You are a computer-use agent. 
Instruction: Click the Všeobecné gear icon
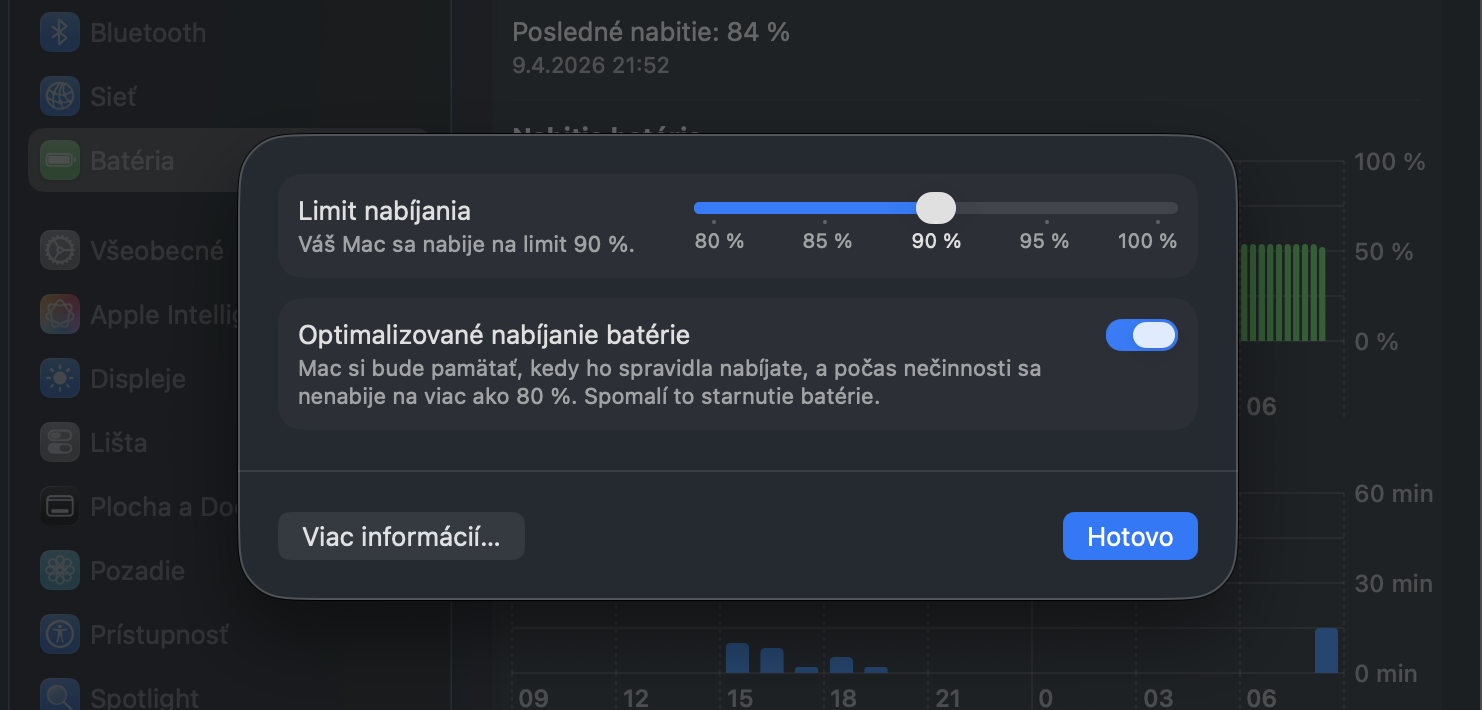pyautogui.click(x=60, y=250)
